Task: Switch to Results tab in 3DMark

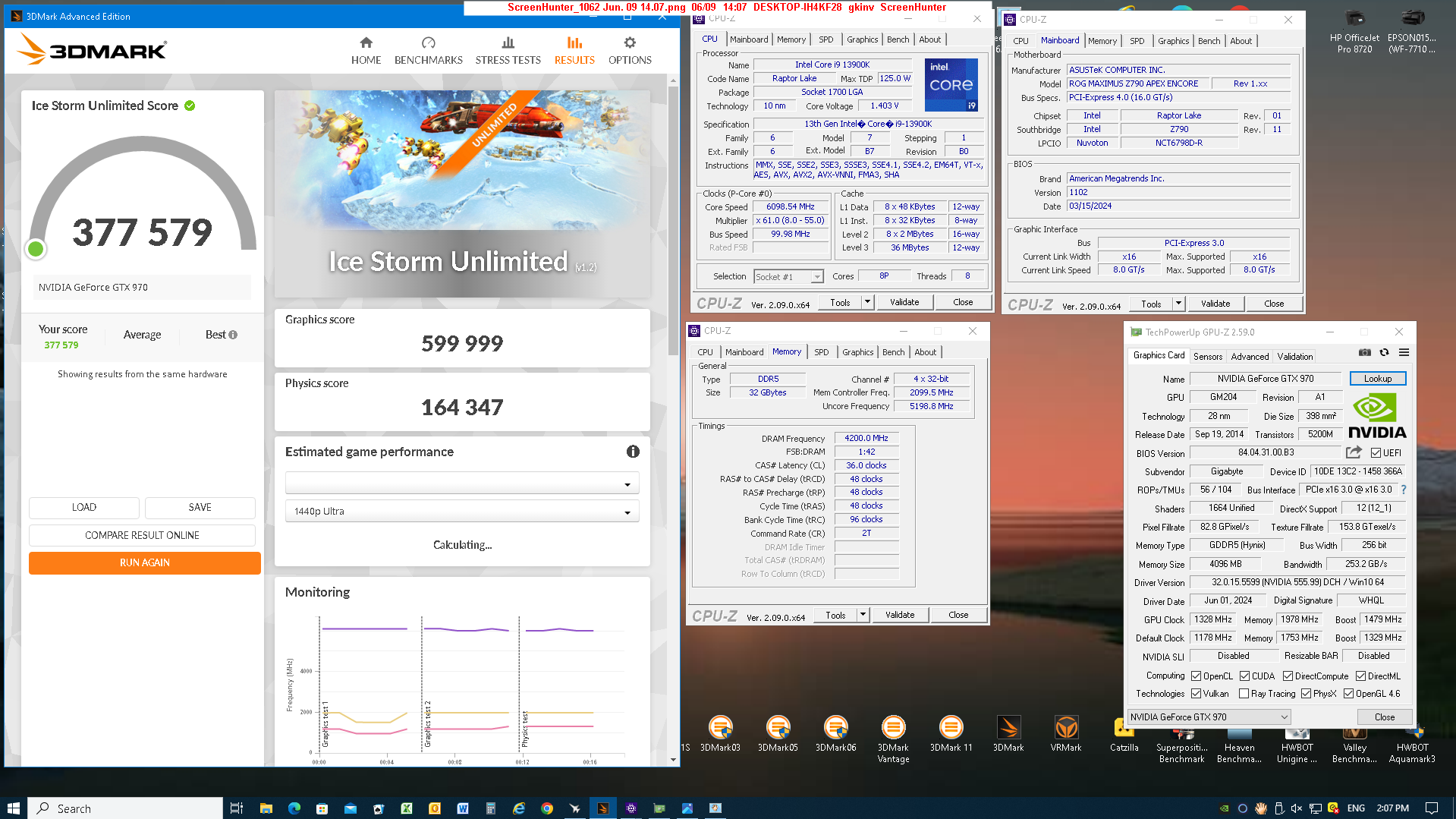Action: coord(574,51)
